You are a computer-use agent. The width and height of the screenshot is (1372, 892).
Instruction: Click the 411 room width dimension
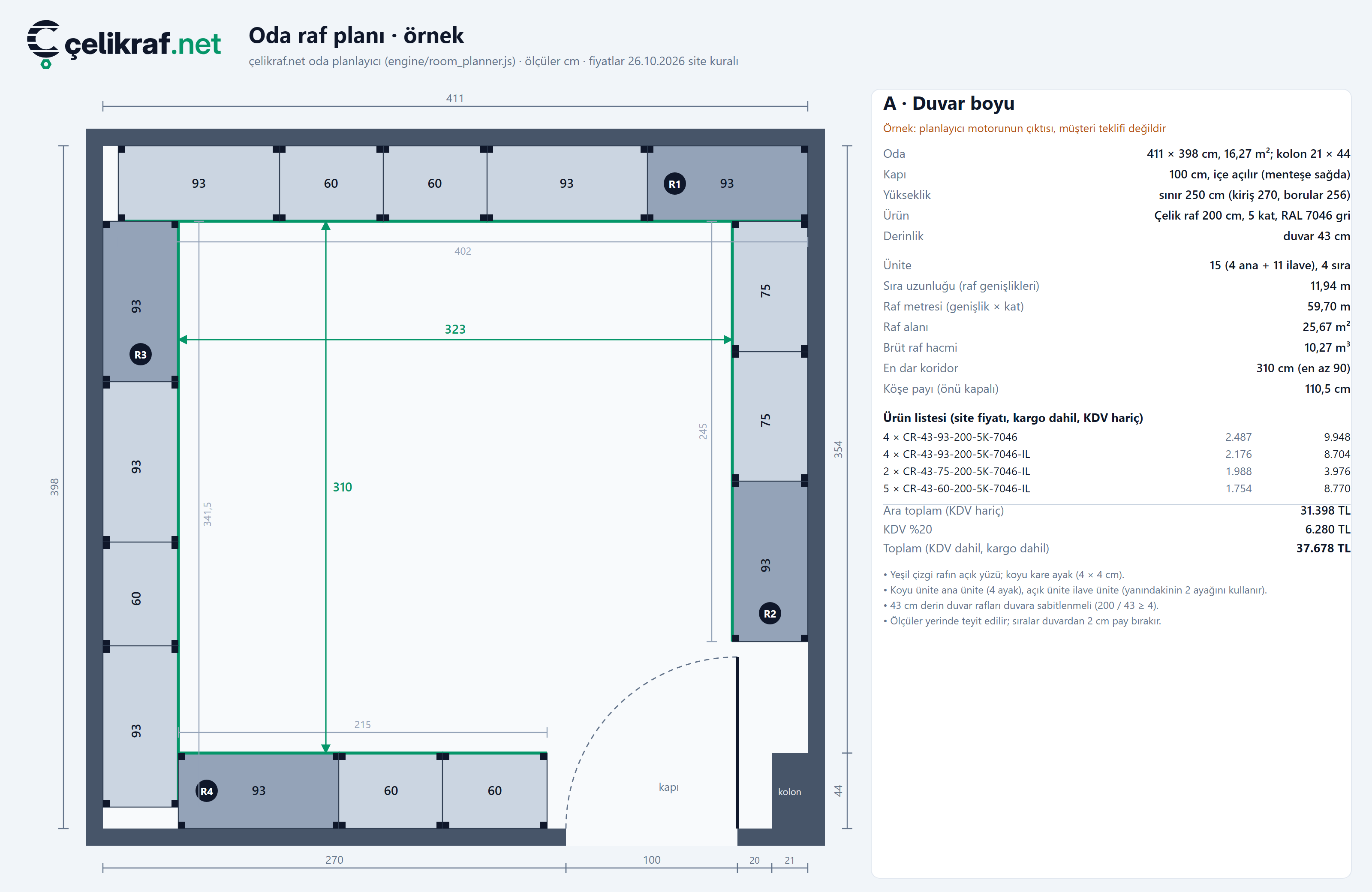[455, 98]
